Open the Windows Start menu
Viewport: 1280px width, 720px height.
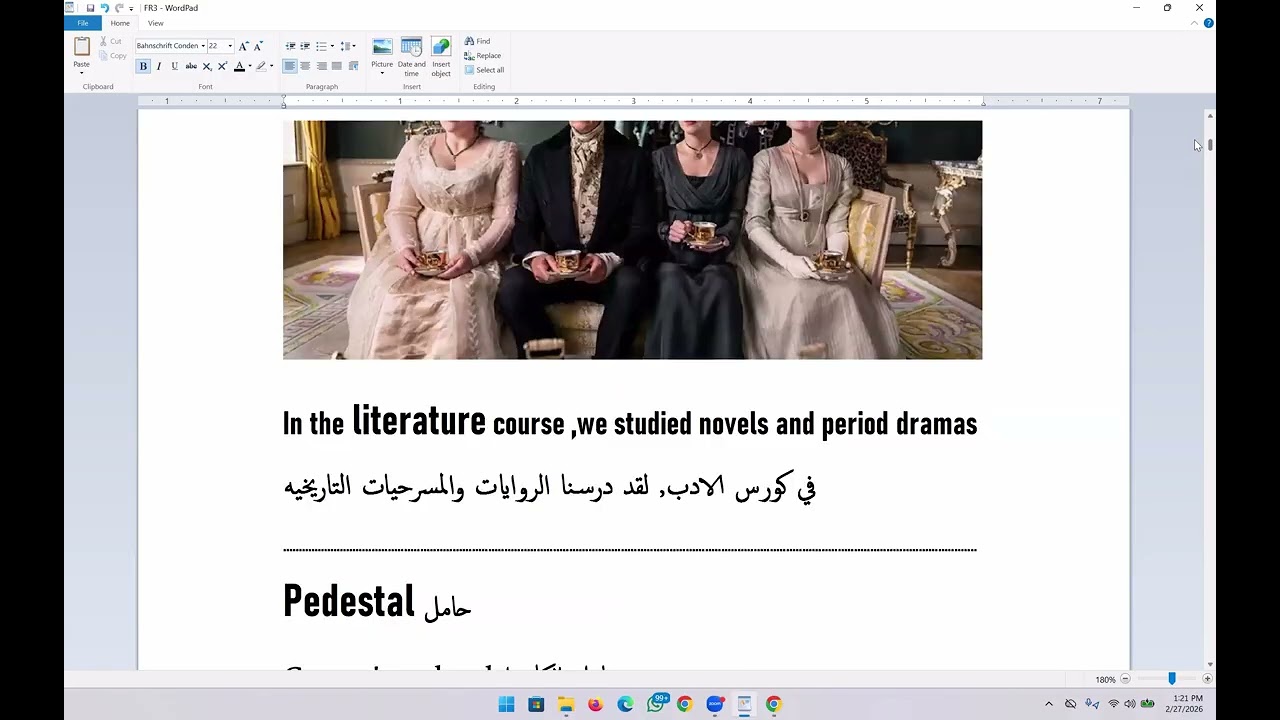506,704
